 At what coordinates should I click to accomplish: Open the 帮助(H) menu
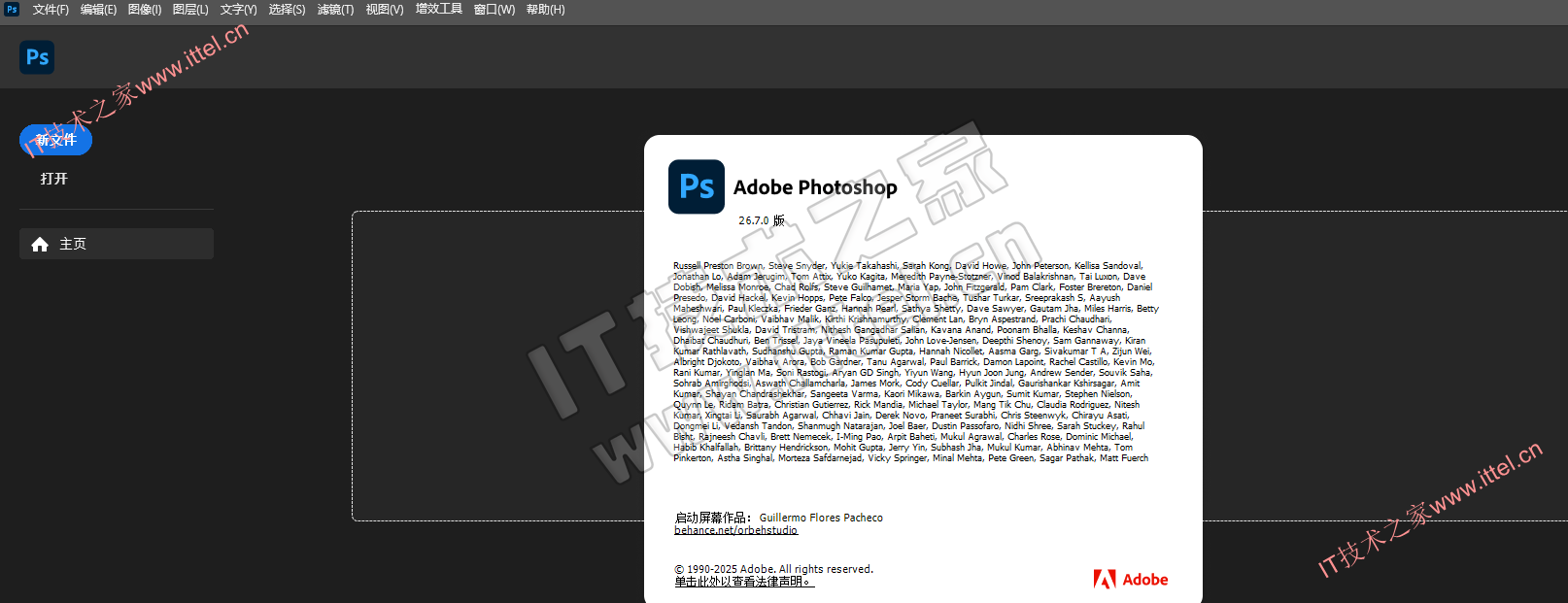(x=545, y=10)
